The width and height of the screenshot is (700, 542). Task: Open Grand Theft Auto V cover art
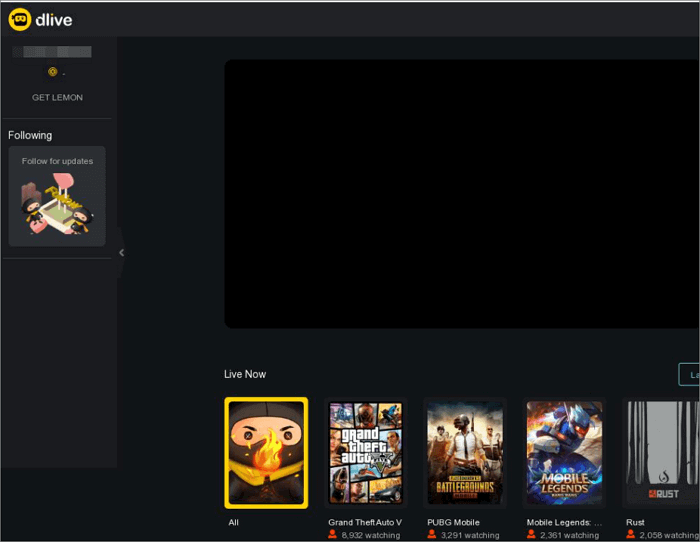365,452
